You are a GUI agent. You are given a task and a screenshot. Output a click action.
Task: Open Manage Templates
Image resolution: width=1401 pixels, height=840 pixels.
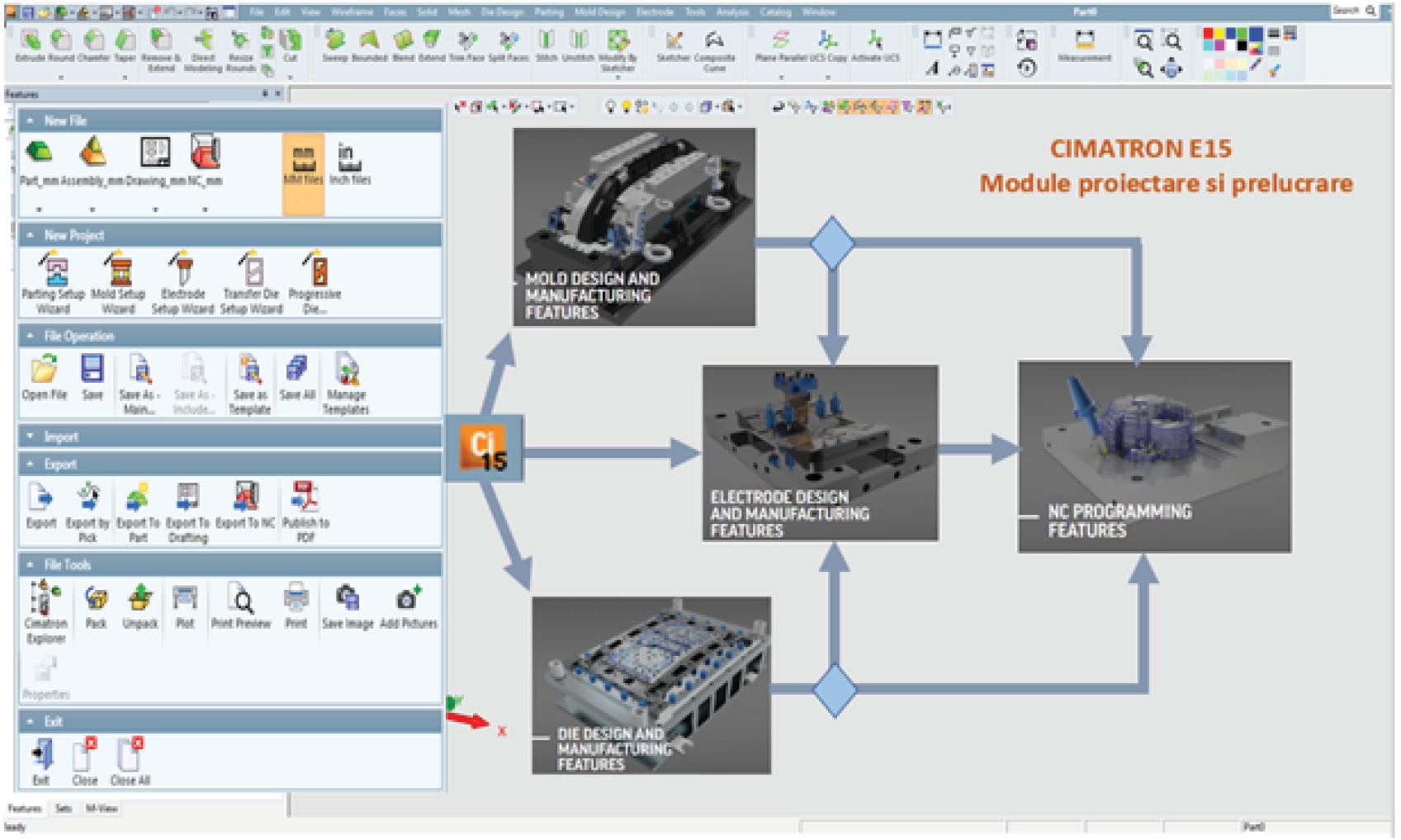pos(346,384)
